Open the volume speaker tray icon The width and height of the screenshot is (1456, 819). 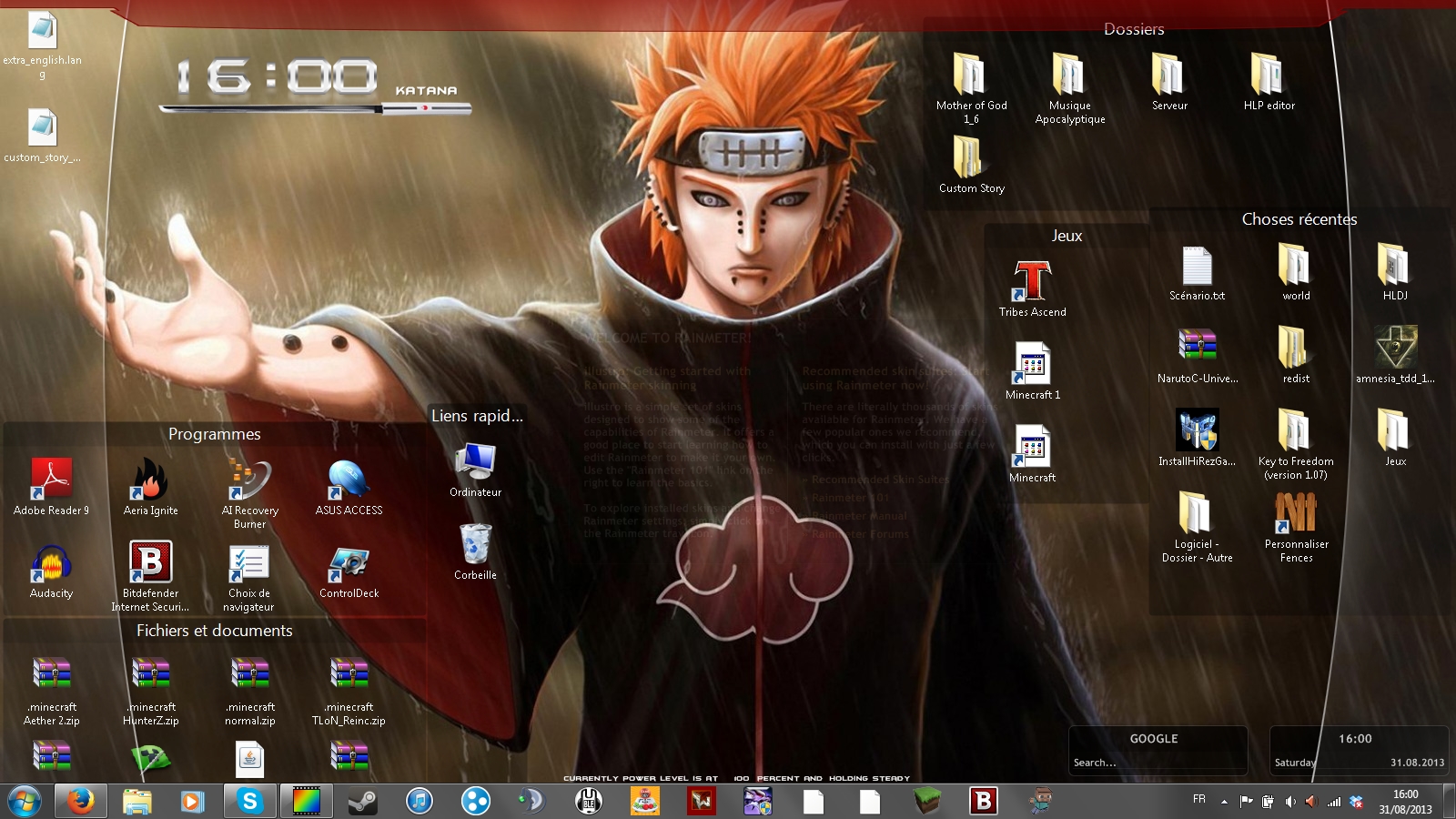click(x=1289, y=802)
